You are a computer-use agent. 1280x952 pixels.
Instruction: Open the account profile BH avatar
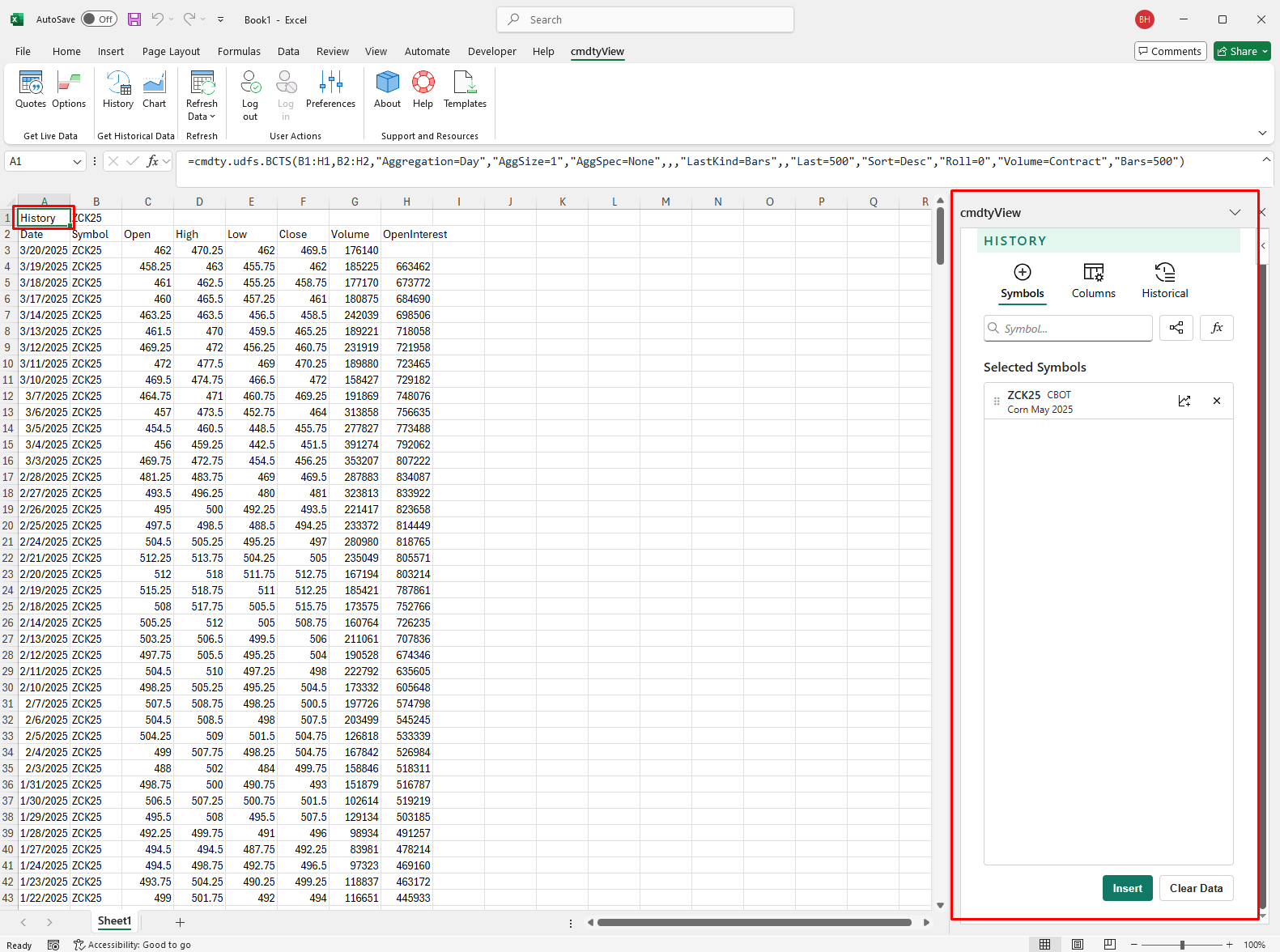tap(1144, 19)
